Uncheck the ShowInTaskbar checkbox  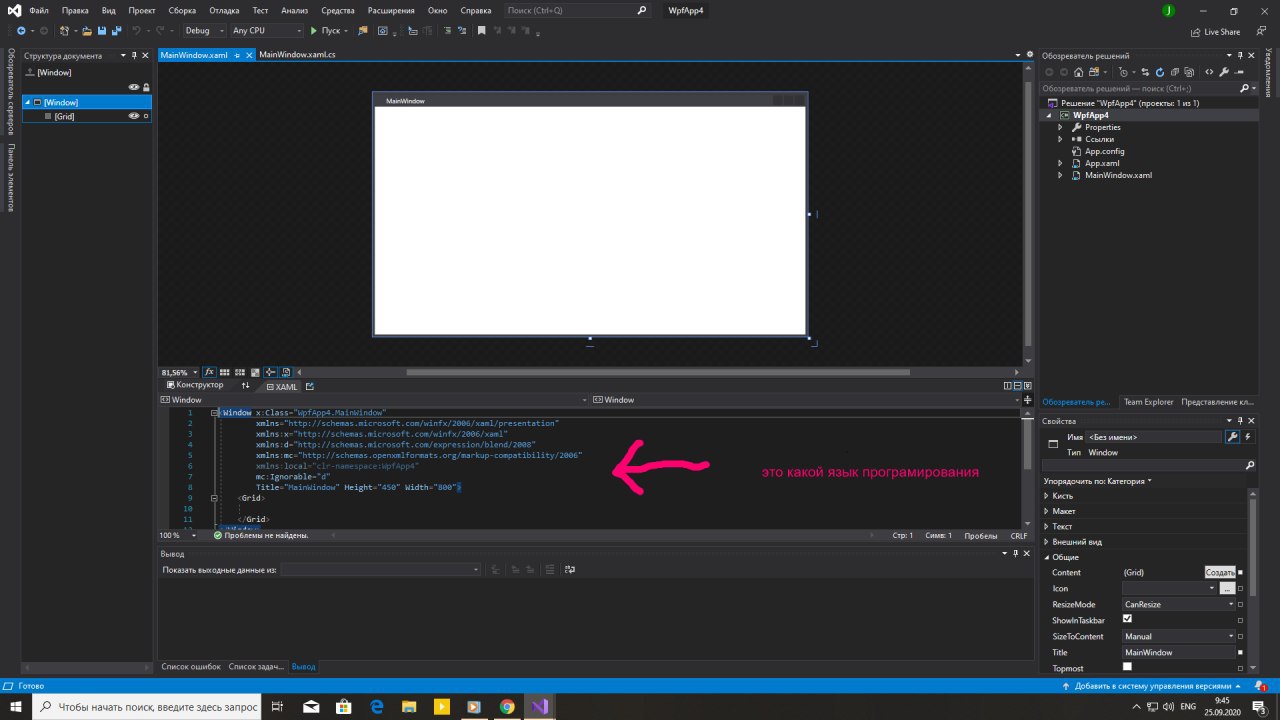[x=1127, y=619]
